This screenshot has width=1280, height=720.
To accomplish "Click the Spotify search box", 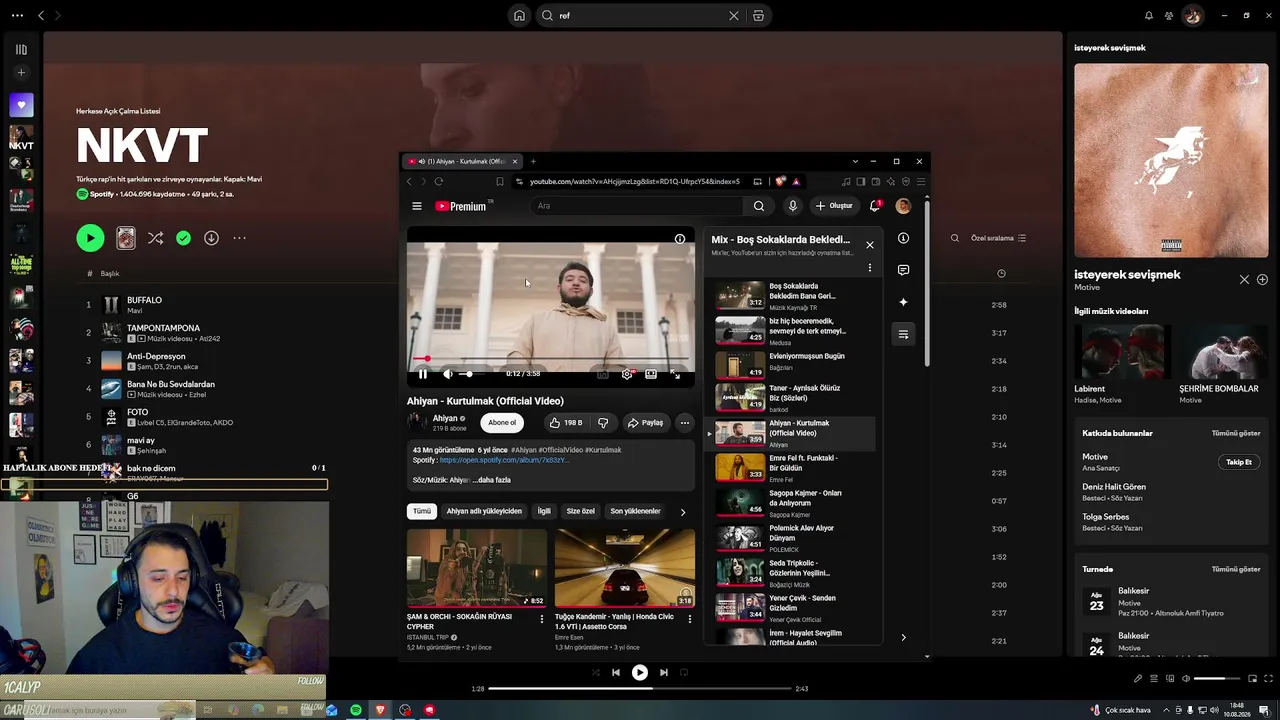I will tap(640, 15).
